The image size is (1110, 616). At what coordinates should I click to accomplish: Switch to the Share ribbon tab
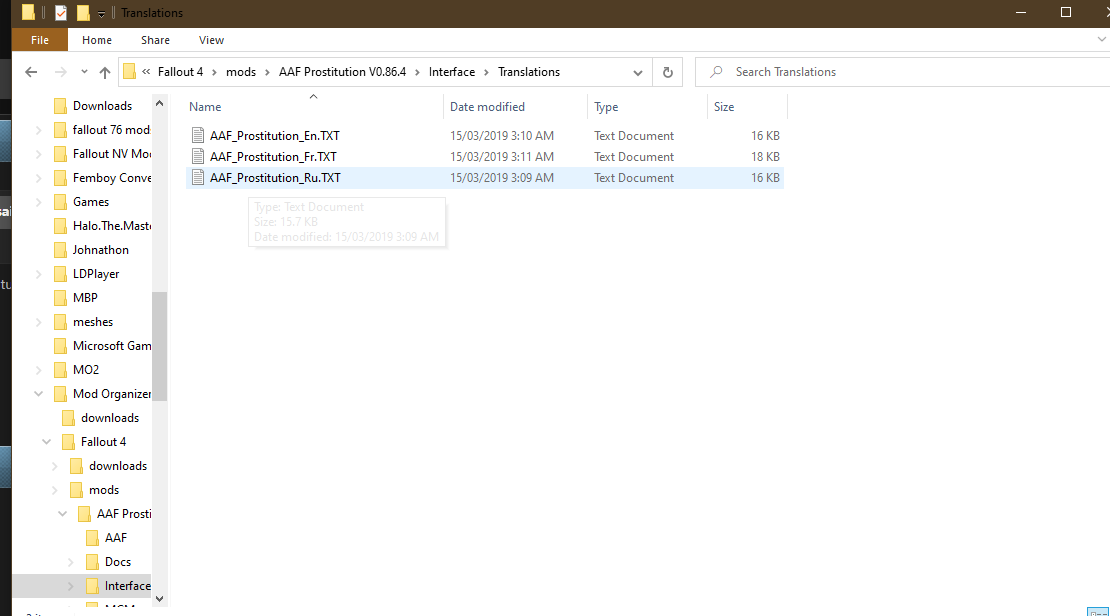(155, 40)
